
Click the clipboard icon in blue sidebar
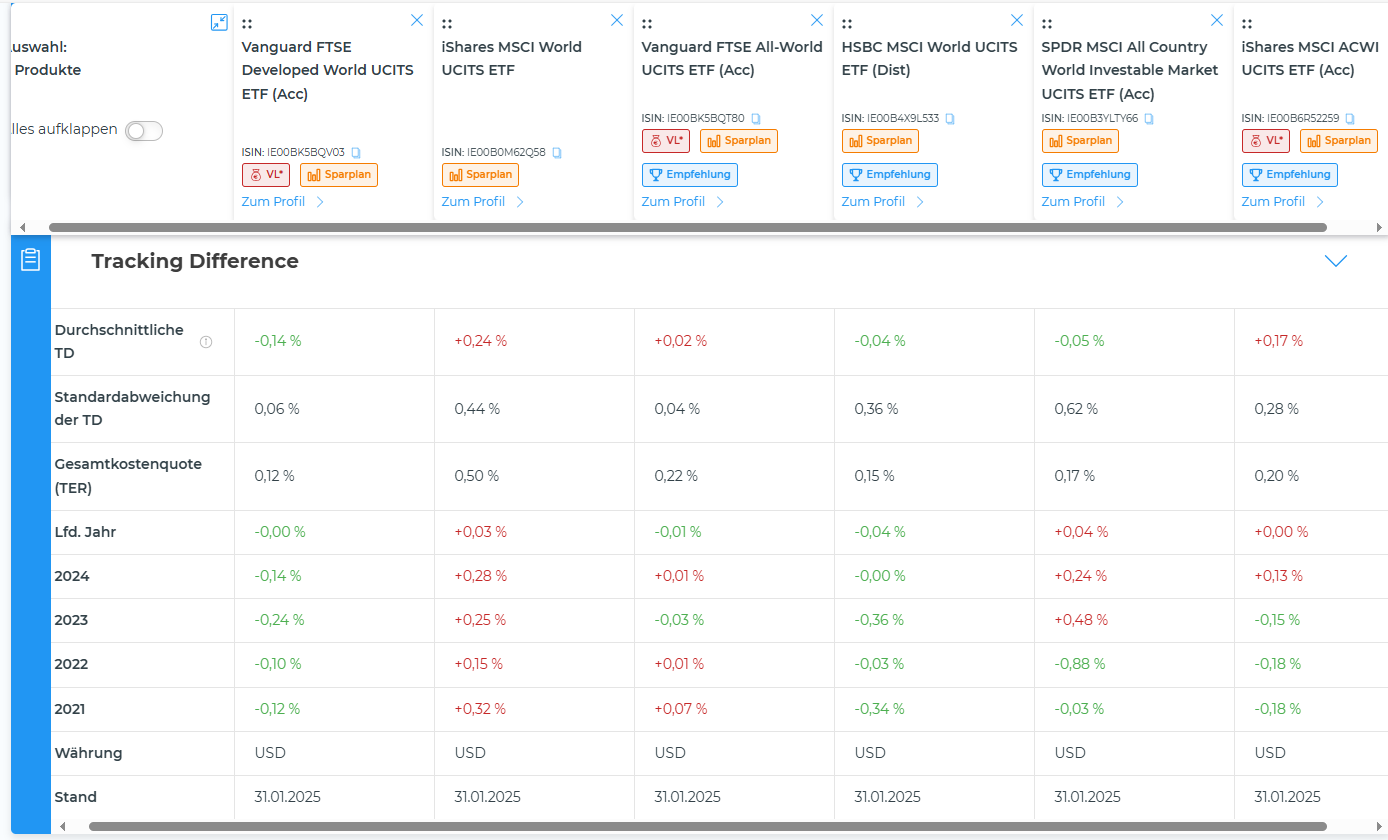30,260
